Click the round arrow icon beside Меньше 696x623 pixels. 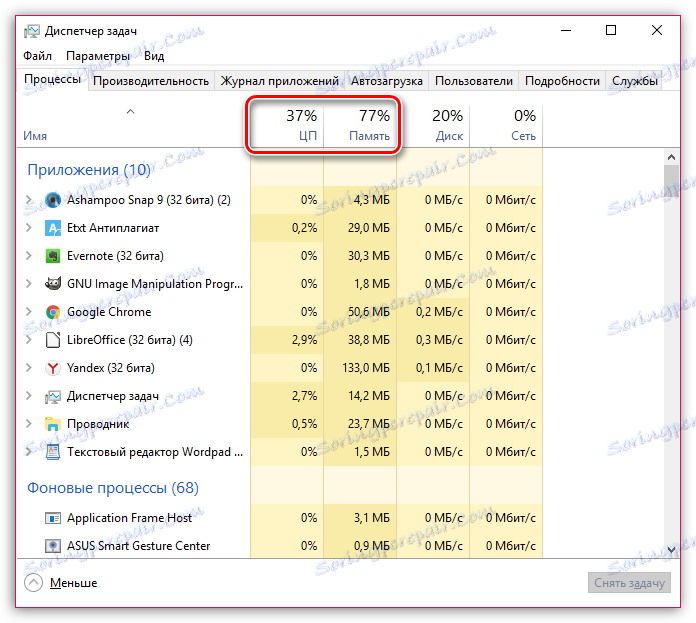click(x=34, y=583)
